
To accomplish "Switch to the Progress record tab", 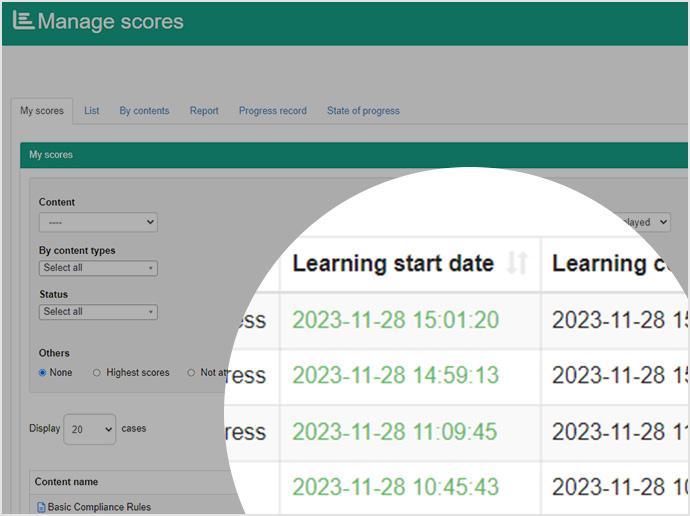I will click(x=272, y=111).
